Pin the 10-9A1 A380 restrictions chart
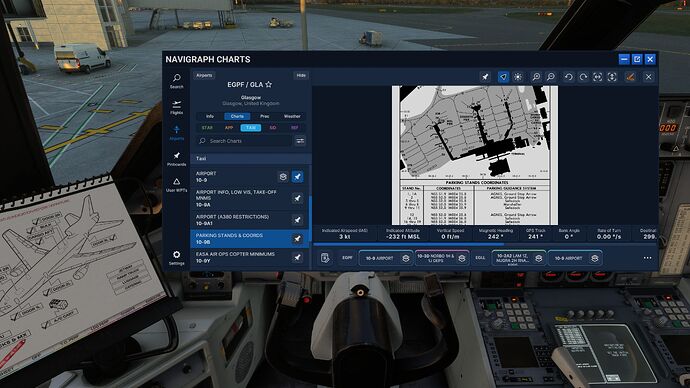 click(297, 220)
